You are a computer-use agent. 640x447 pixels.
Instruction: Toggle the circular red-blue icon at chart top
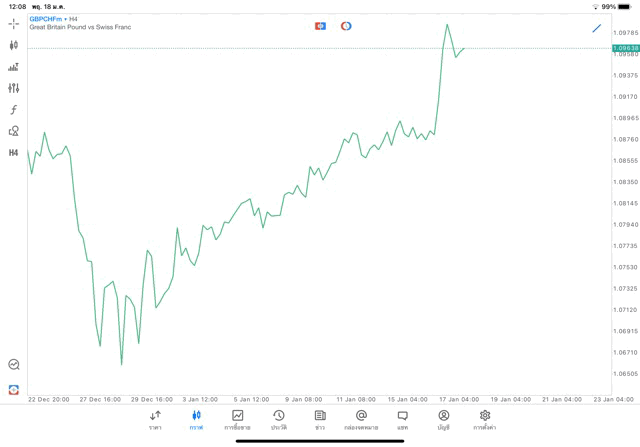346,26
